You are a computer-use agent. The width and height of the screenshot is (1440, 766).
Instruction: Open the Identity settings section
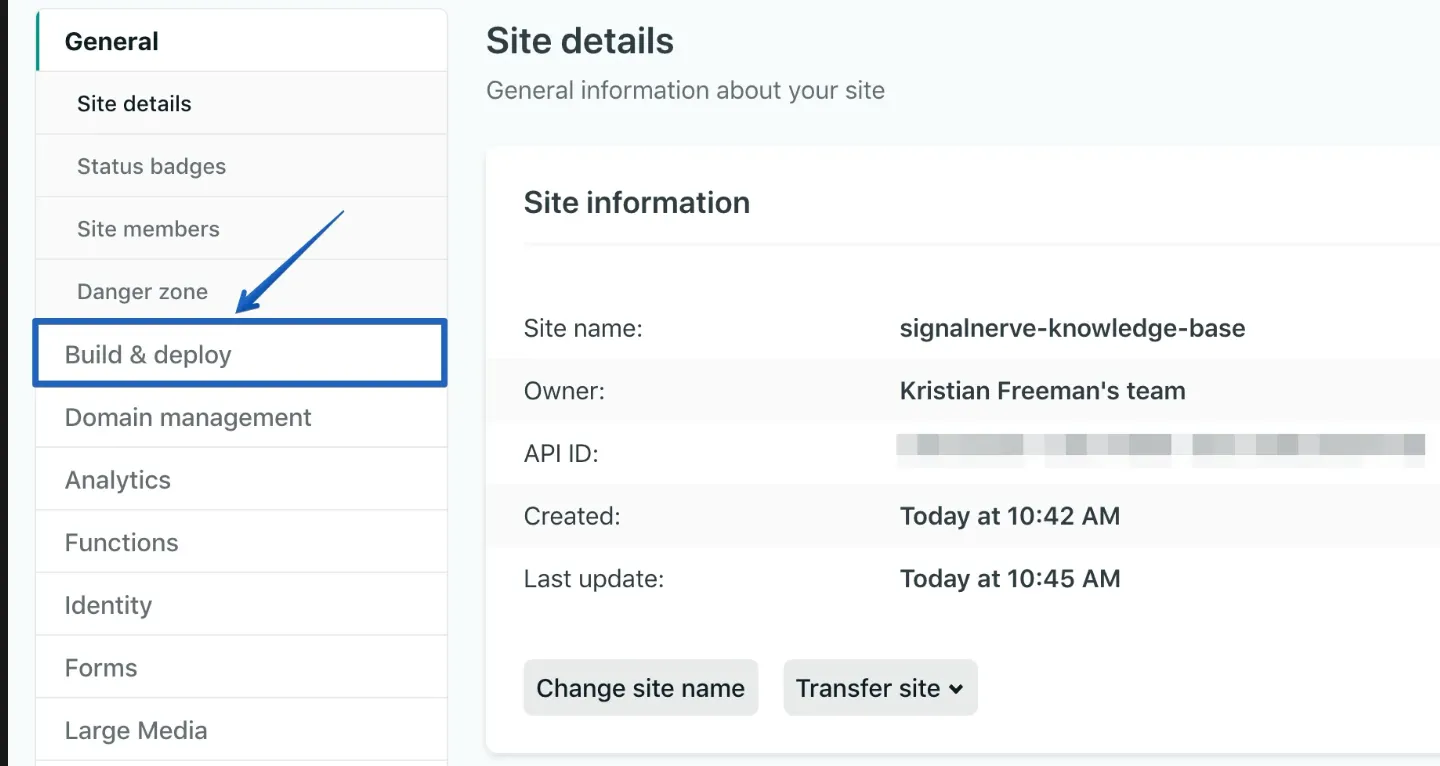tap(108, 606)
